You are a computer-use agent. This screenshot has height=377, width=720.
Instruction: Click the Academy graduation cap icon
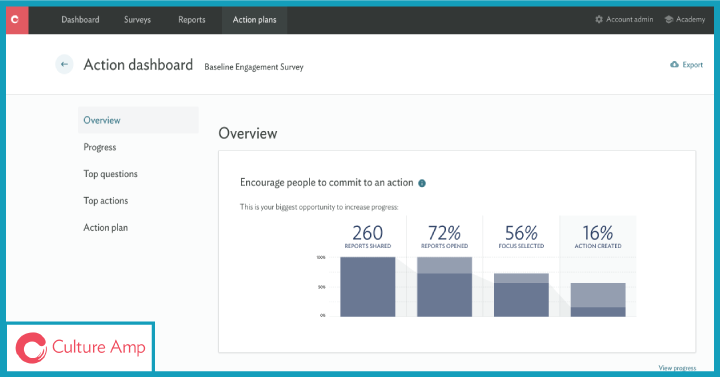(x=669, y=19)
